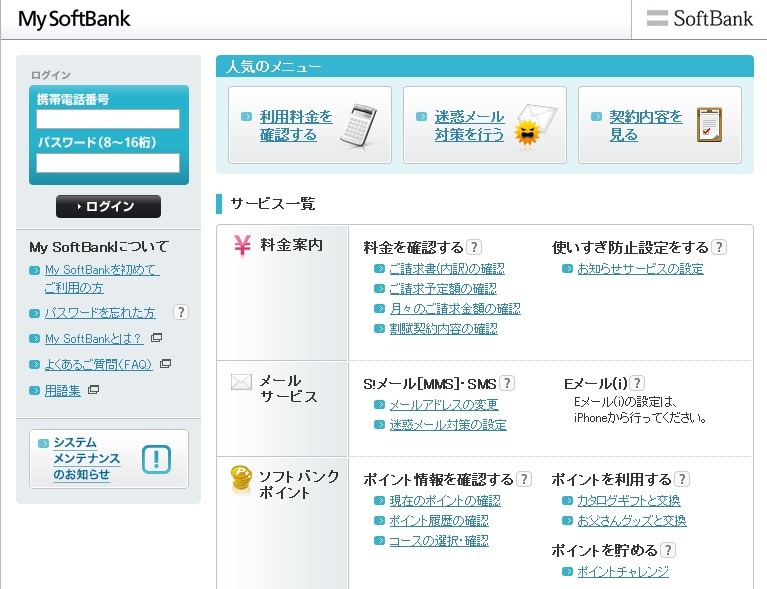Click the My SoftBank title logo

74,19
